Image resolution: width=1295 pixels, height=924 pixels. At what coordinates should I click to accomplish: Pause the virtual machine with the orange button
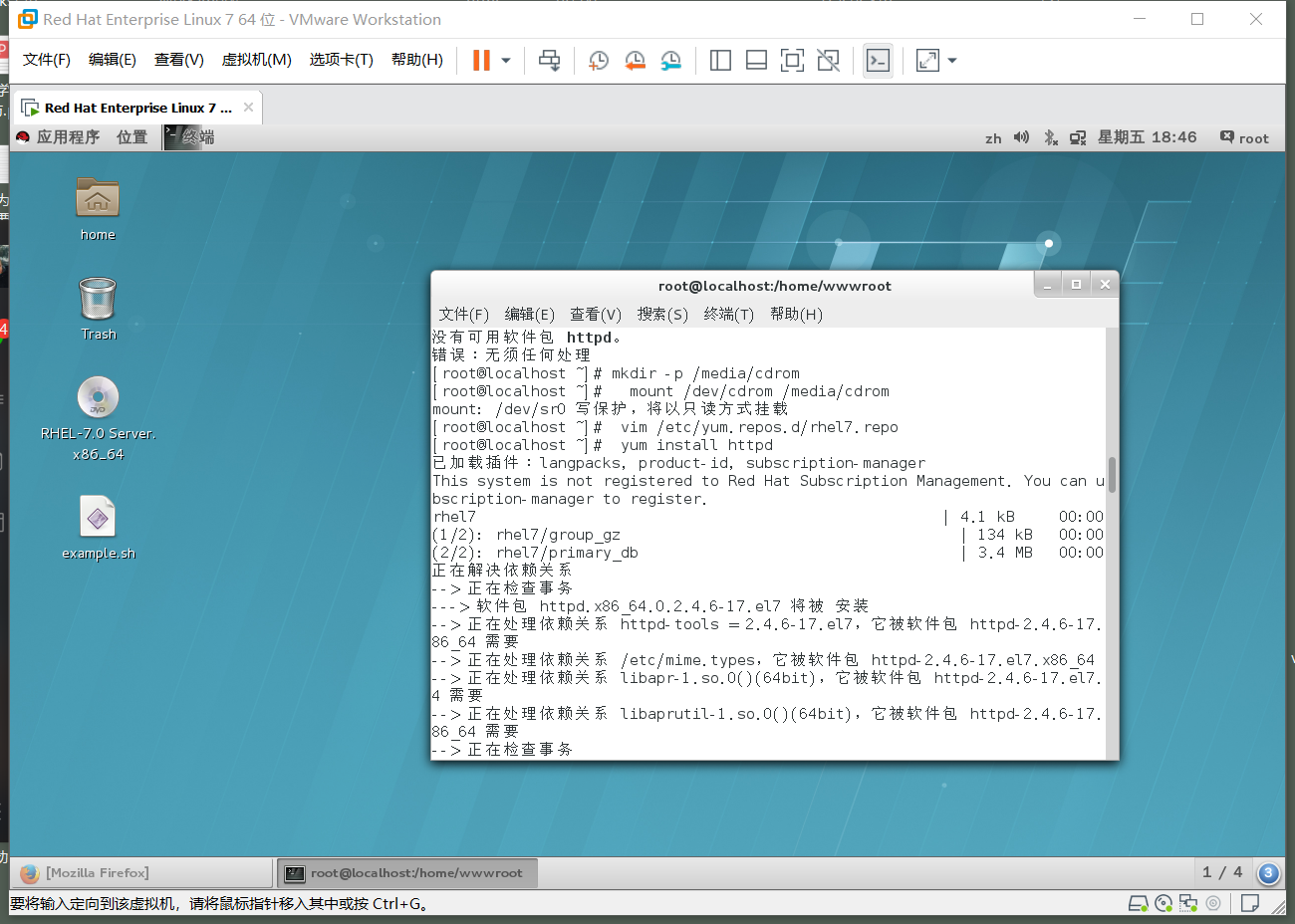(x=481, y=61)
